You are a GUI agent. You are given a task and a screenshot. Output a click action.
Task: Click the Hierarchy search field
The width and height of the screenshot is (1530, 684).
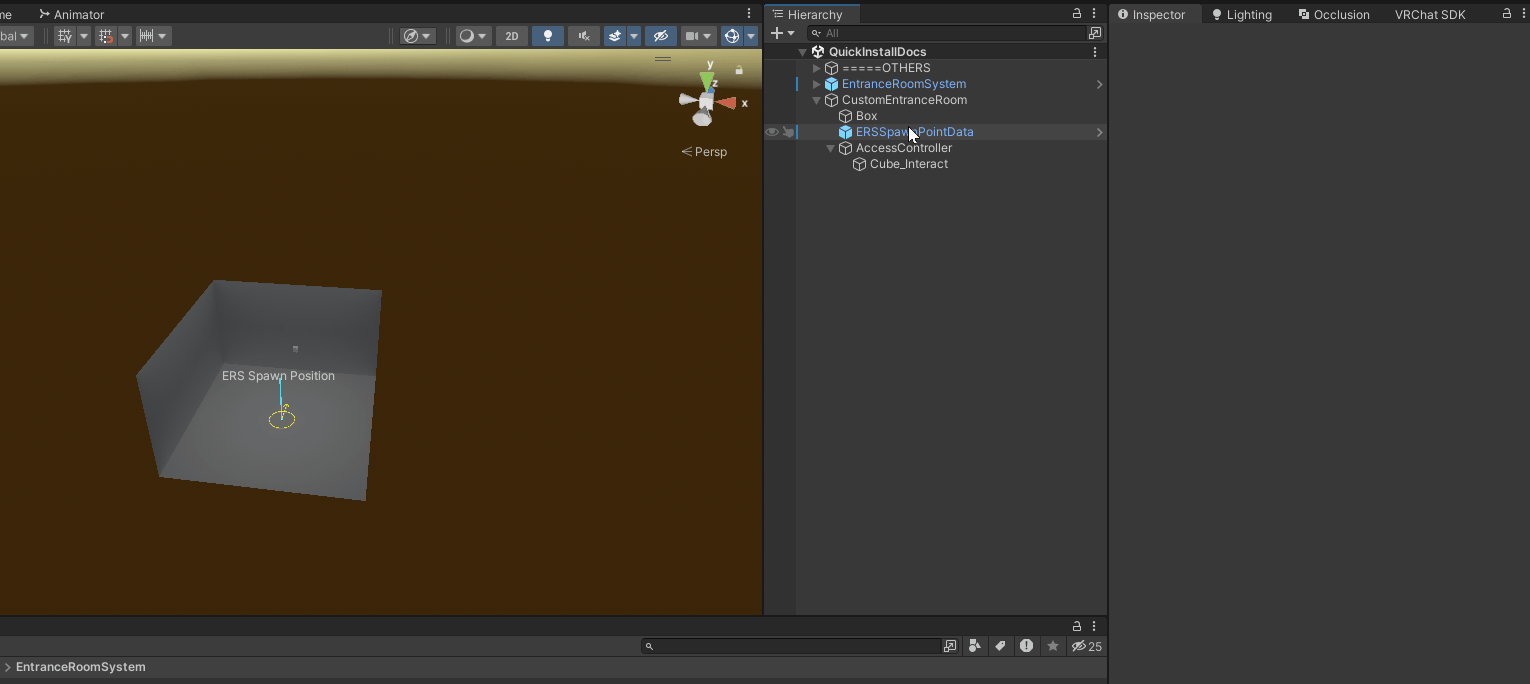click(950, 33)
